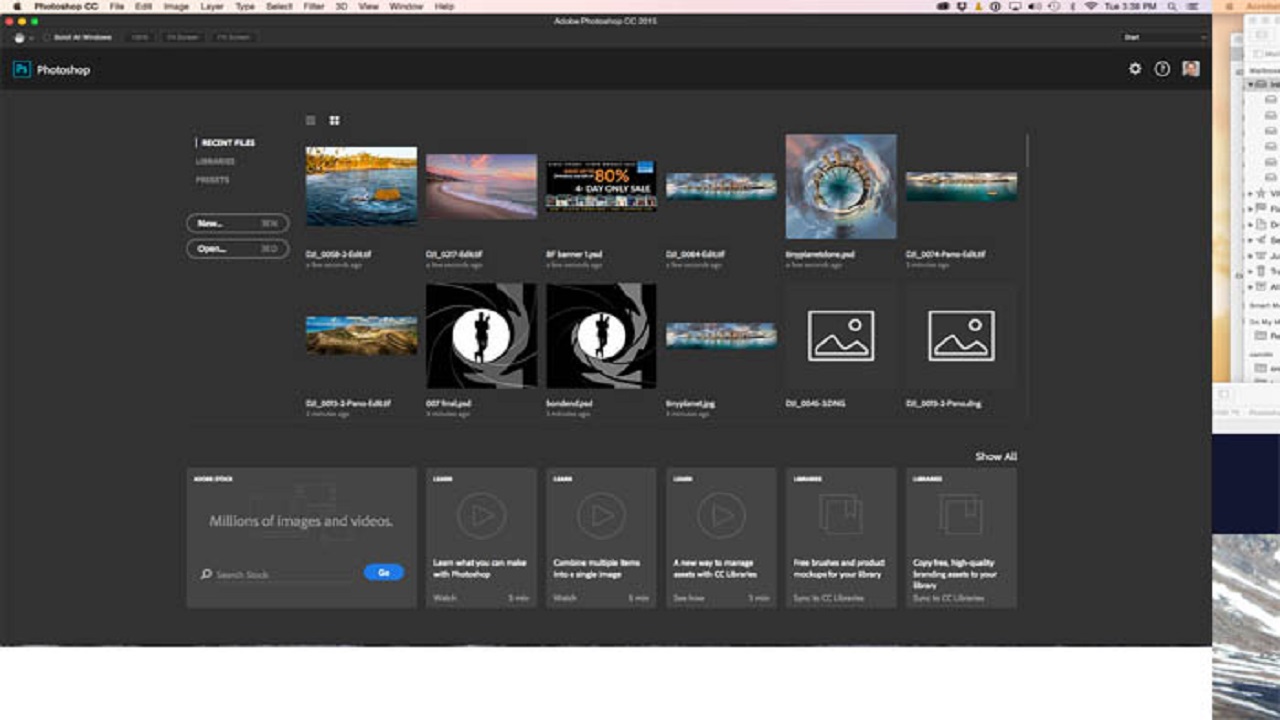The image size is (1280, 720).
Task: Switch recent files to list view
Action: pyautogui.click(x=310, y=120)
